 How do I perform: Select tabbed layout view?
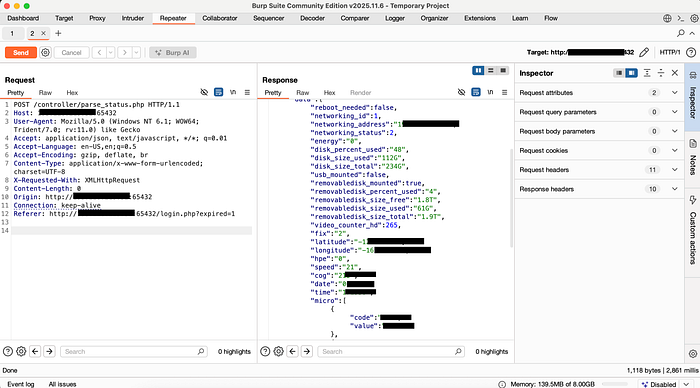pyautogui.click(x=503, y=71)
